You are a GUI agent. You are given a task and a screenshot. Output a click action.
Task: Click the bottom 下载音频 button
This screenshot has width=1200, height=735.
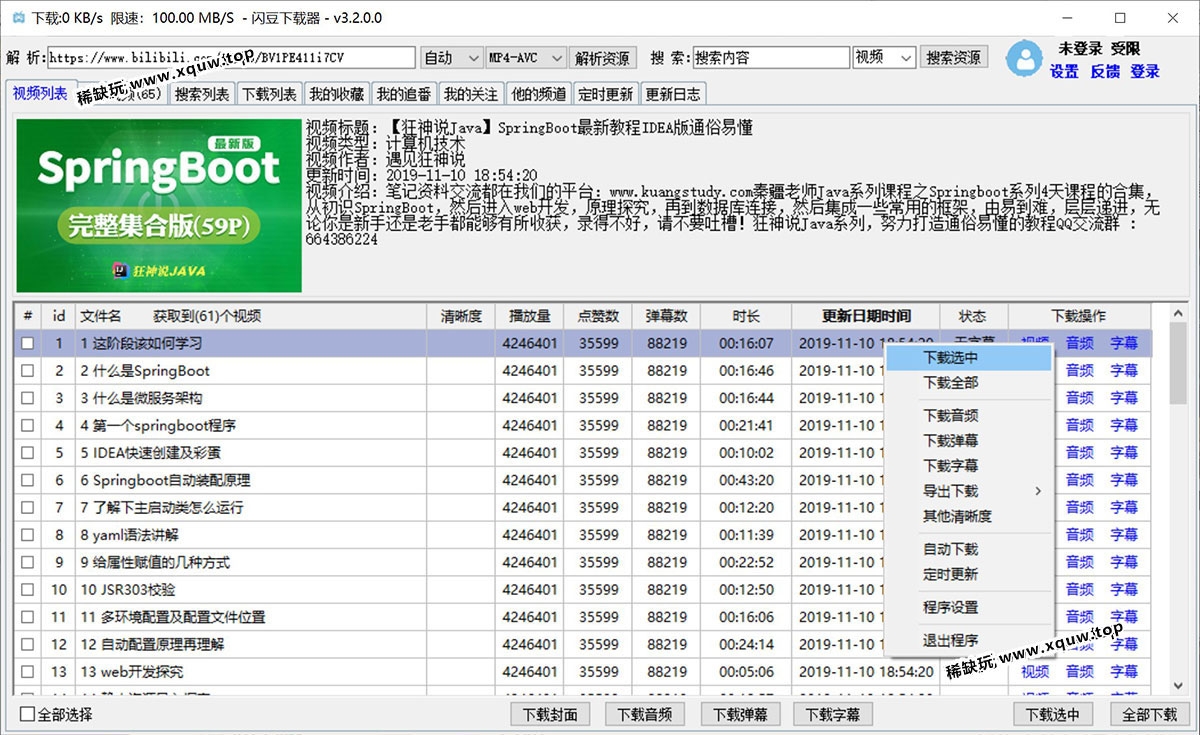click(x=644, y=714)
